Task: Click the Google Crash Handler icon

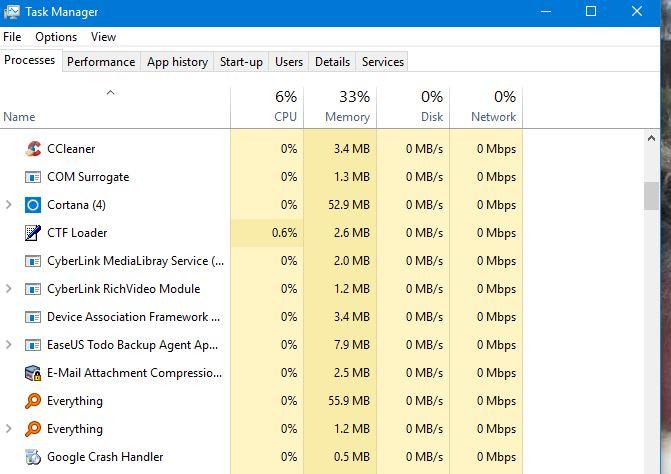Action: click(32, 457)
